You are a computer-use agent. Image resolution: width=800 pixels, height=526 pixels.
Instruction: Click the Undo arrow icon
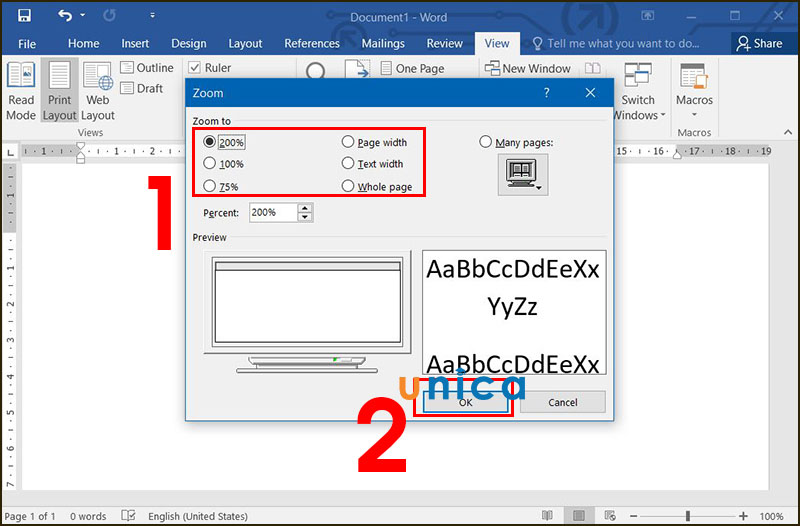pos(65,15)
